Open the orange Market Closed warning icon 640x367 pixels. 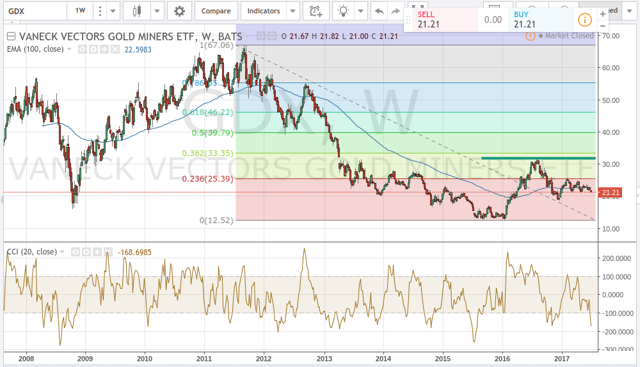click(530, 36)
